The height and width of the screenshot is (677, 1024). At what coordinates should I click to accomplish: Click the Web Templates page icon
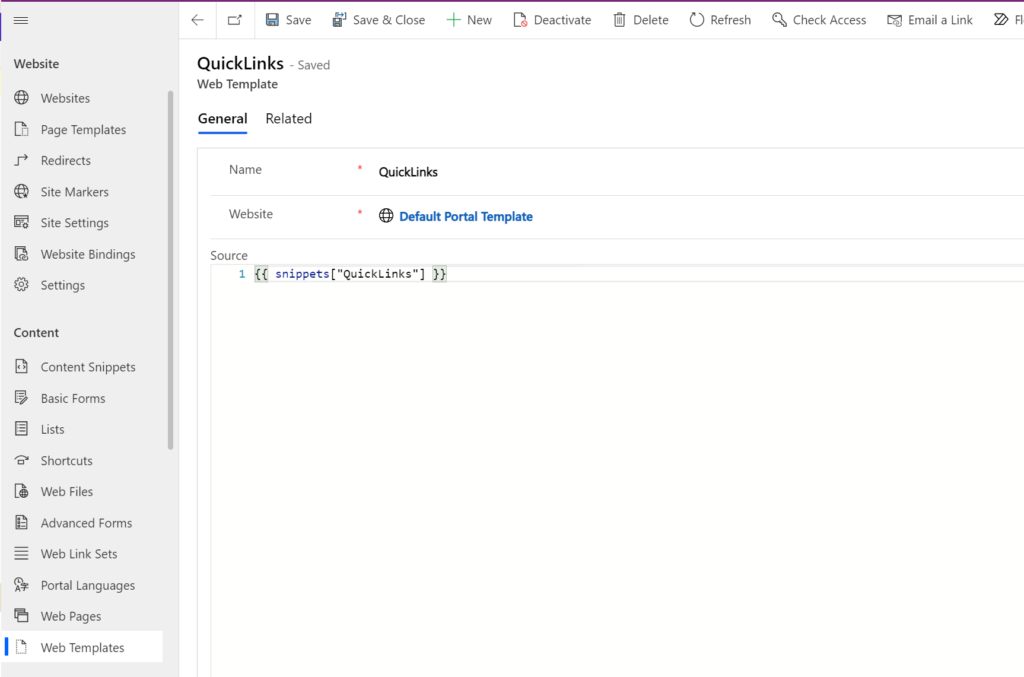22,647
